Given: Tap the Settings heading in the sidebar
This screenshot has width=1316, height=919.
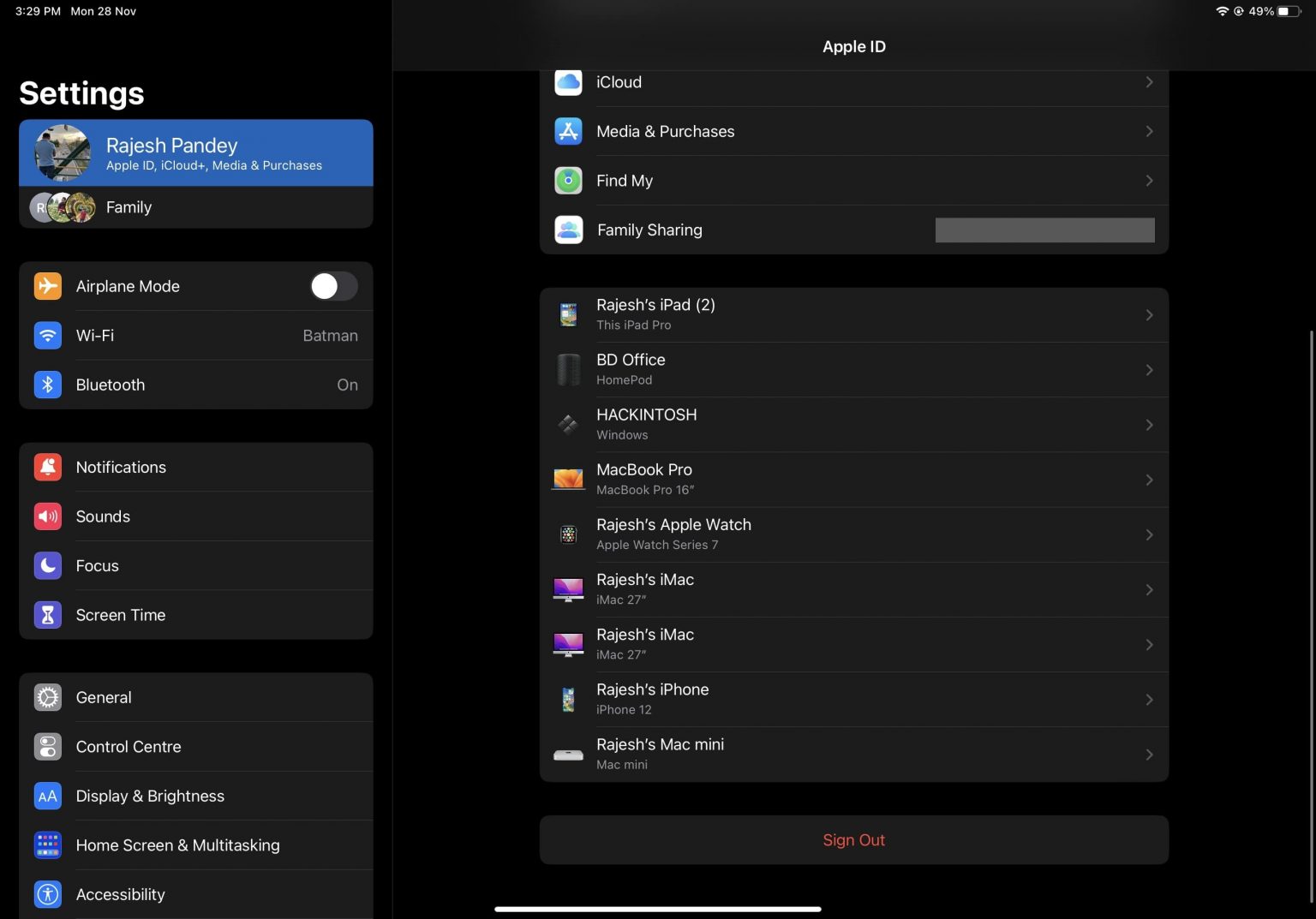Looking at the screenshot, I should point(81,93).
